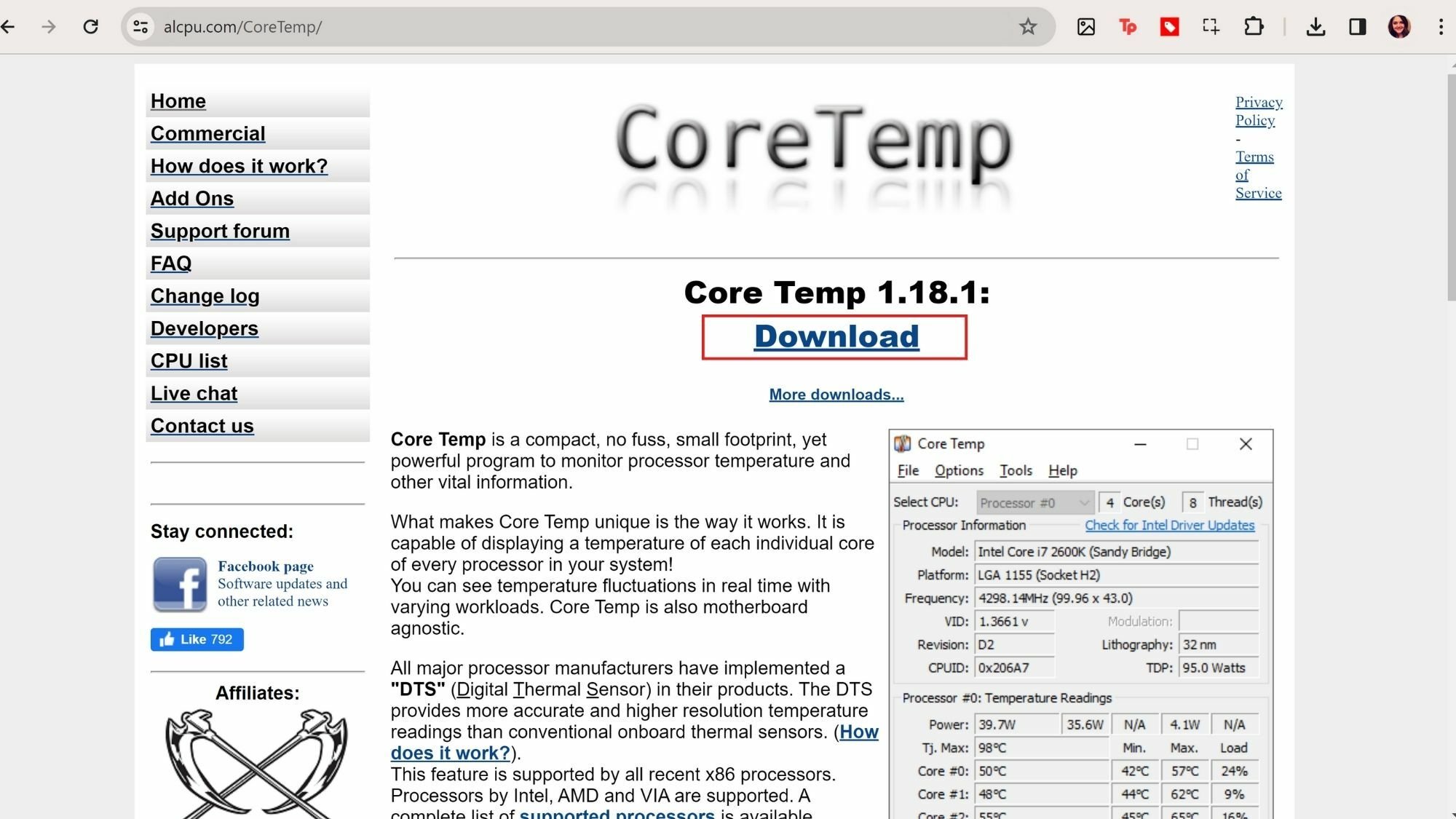Reload the page
The image size is (1456, 819).
click(91, 27)
